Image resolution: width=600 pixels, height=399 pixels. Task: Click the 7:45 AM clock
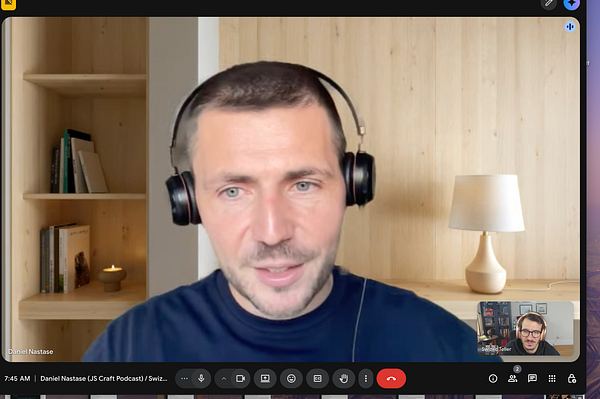click(17, 378)
